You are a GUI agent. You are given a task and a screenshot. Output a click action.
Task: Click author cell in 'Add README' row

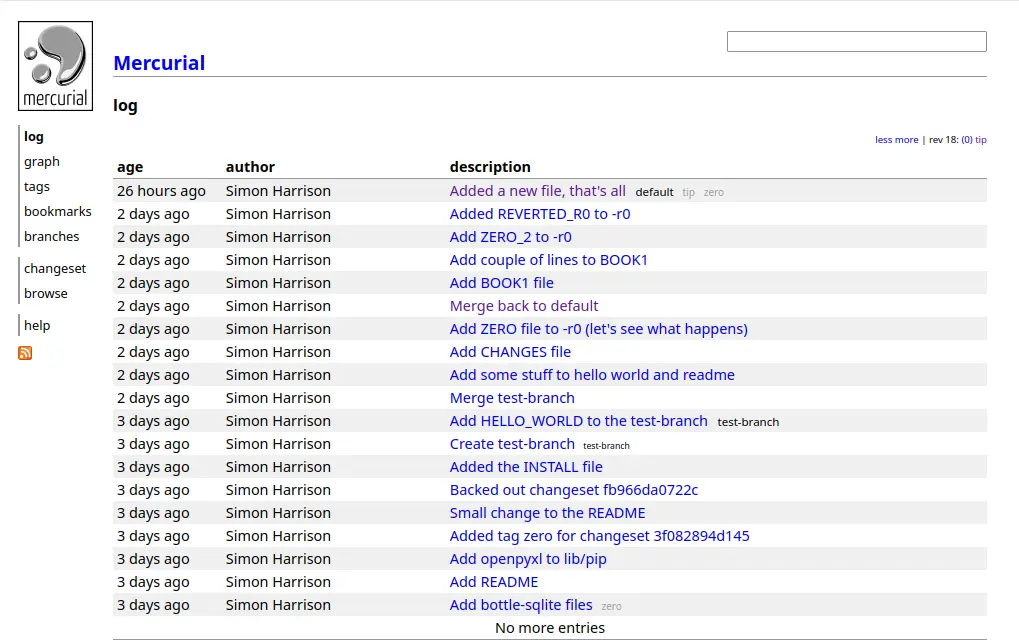pyautogui.click(x=278, y=582)
